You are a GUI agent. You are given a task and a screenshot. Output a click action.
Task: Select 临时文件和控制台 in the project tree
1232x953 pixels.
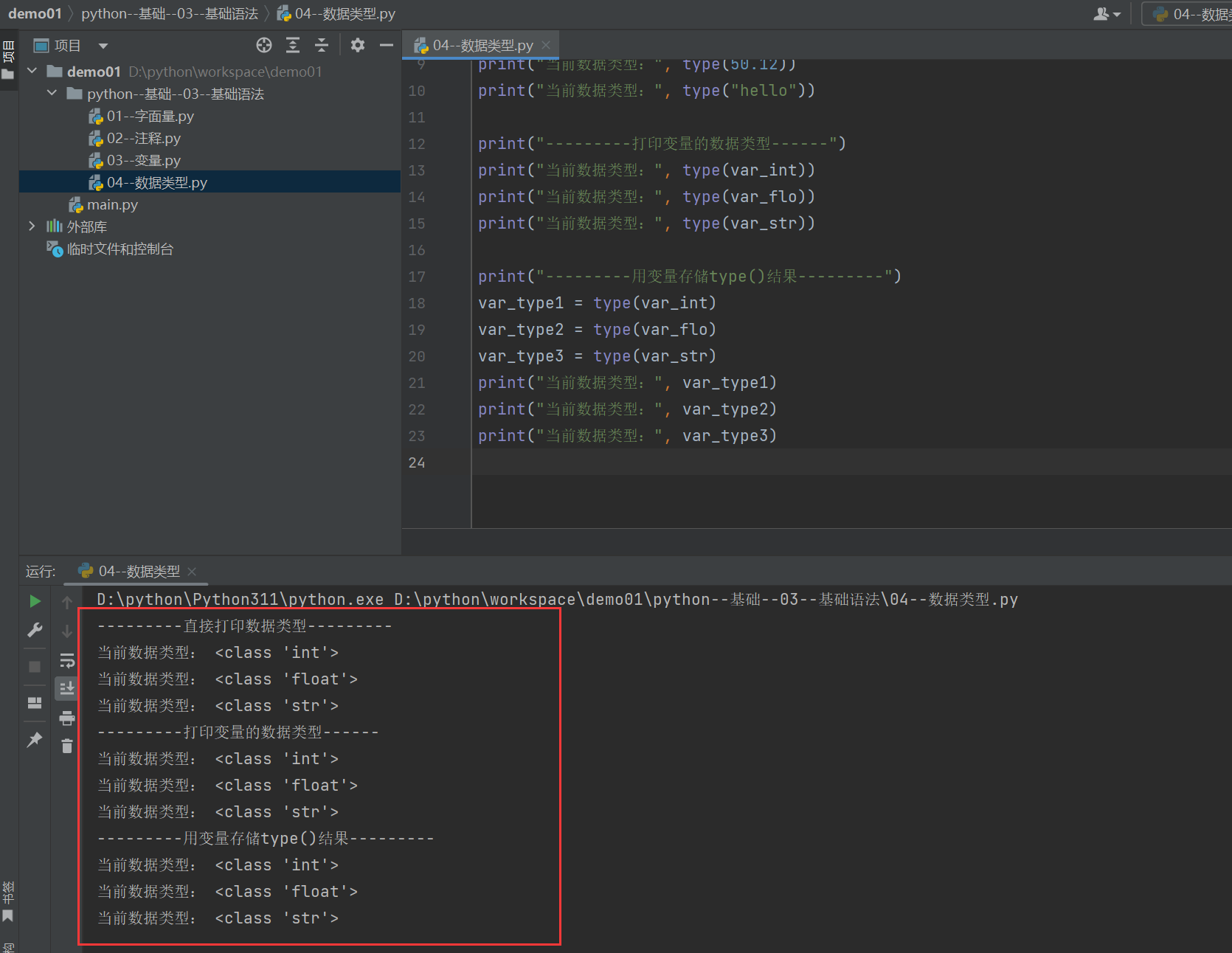click(111, 249)
